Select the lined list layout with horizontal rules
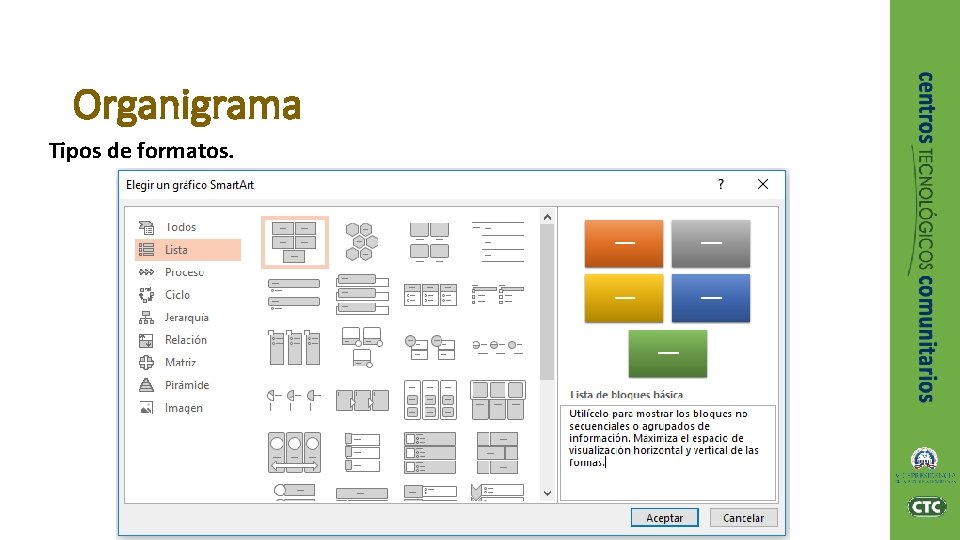This screenshot has height=540, width=960. coord(498,242)
